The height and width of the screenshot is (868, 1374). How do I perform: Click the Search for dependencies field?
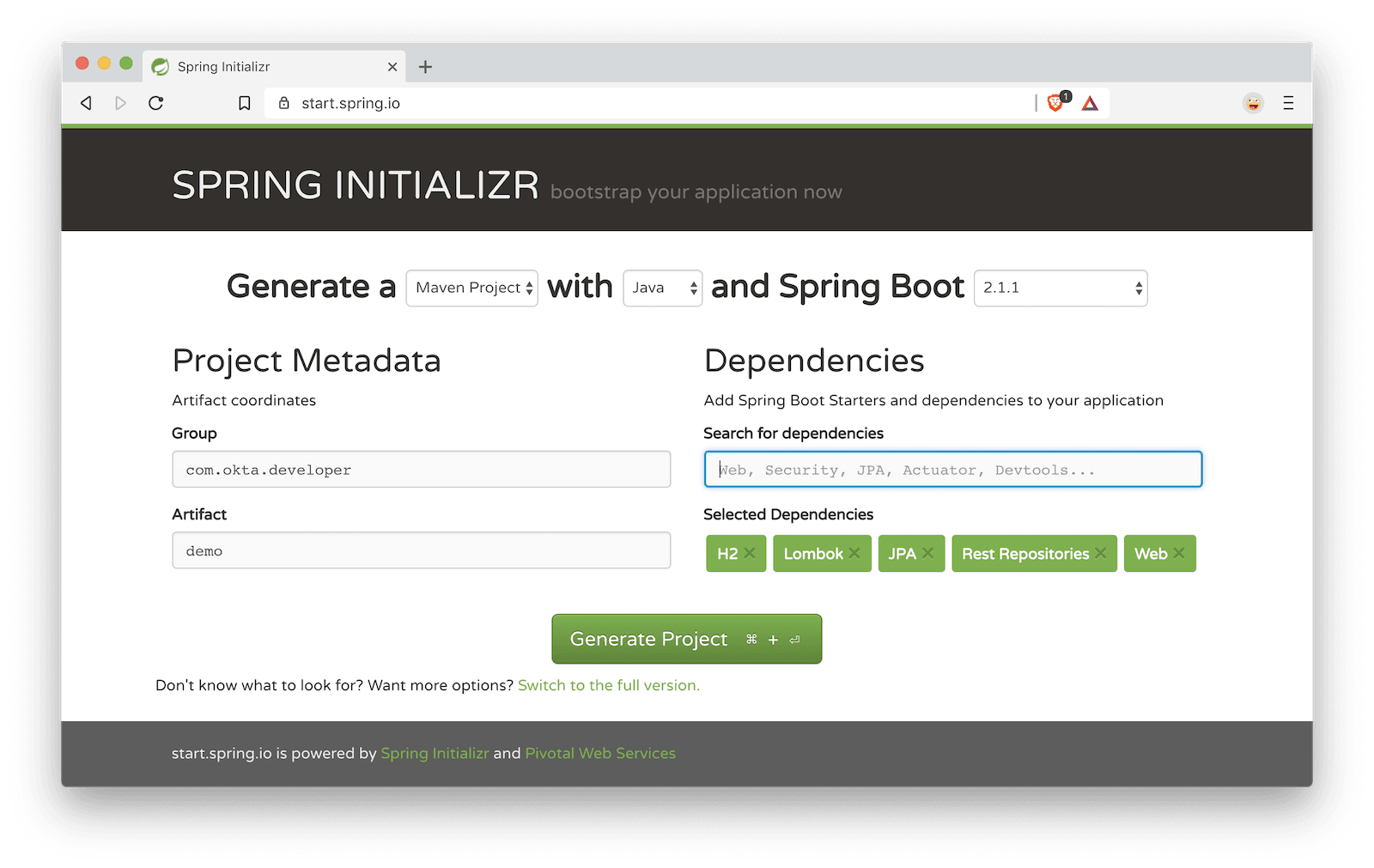click(953, 470)
